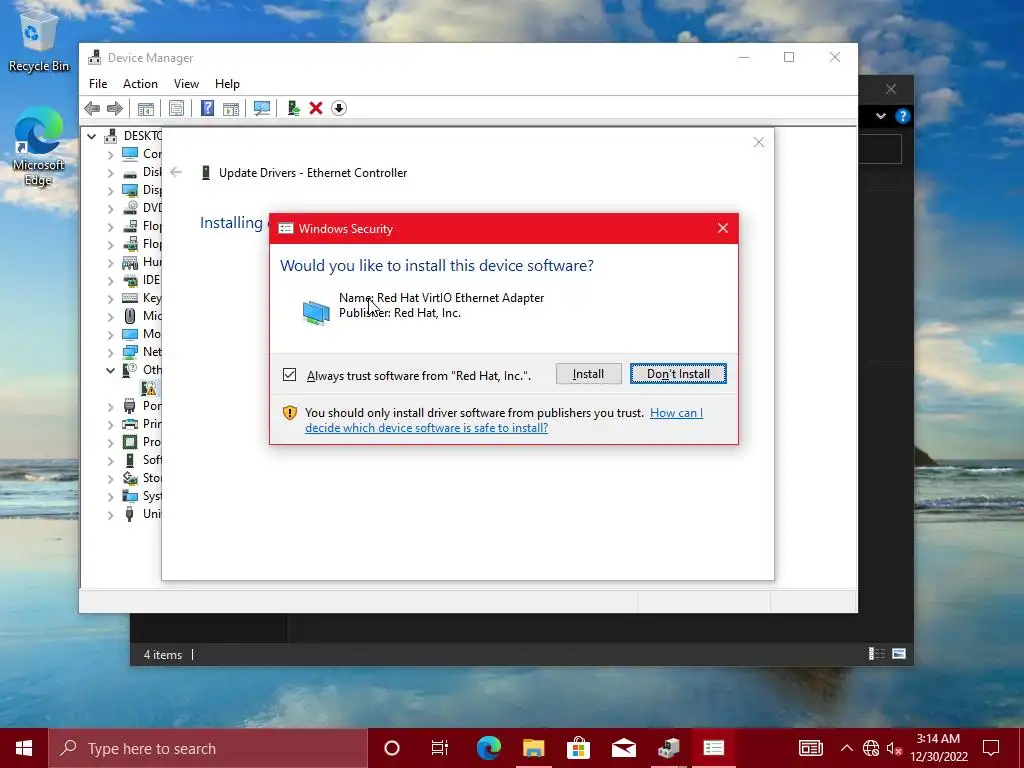The width and height of the screenshot is (1024, 768).
Task: Expand the Disk drives category chevron
Action: pos(110,173)
